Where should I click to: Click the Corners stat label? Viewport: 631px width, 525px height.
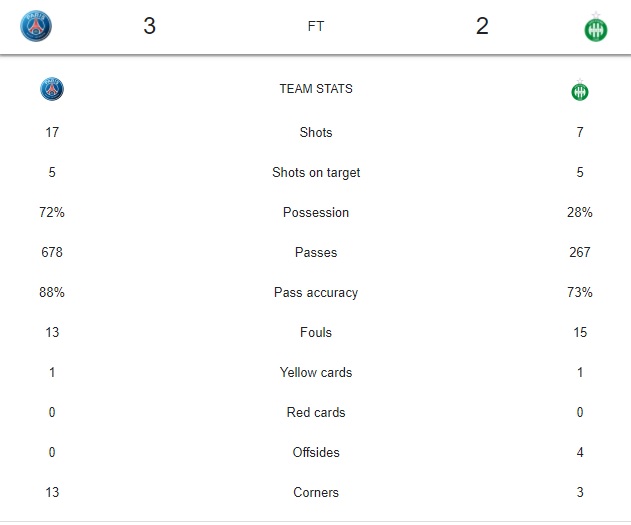tap(316, 492)
